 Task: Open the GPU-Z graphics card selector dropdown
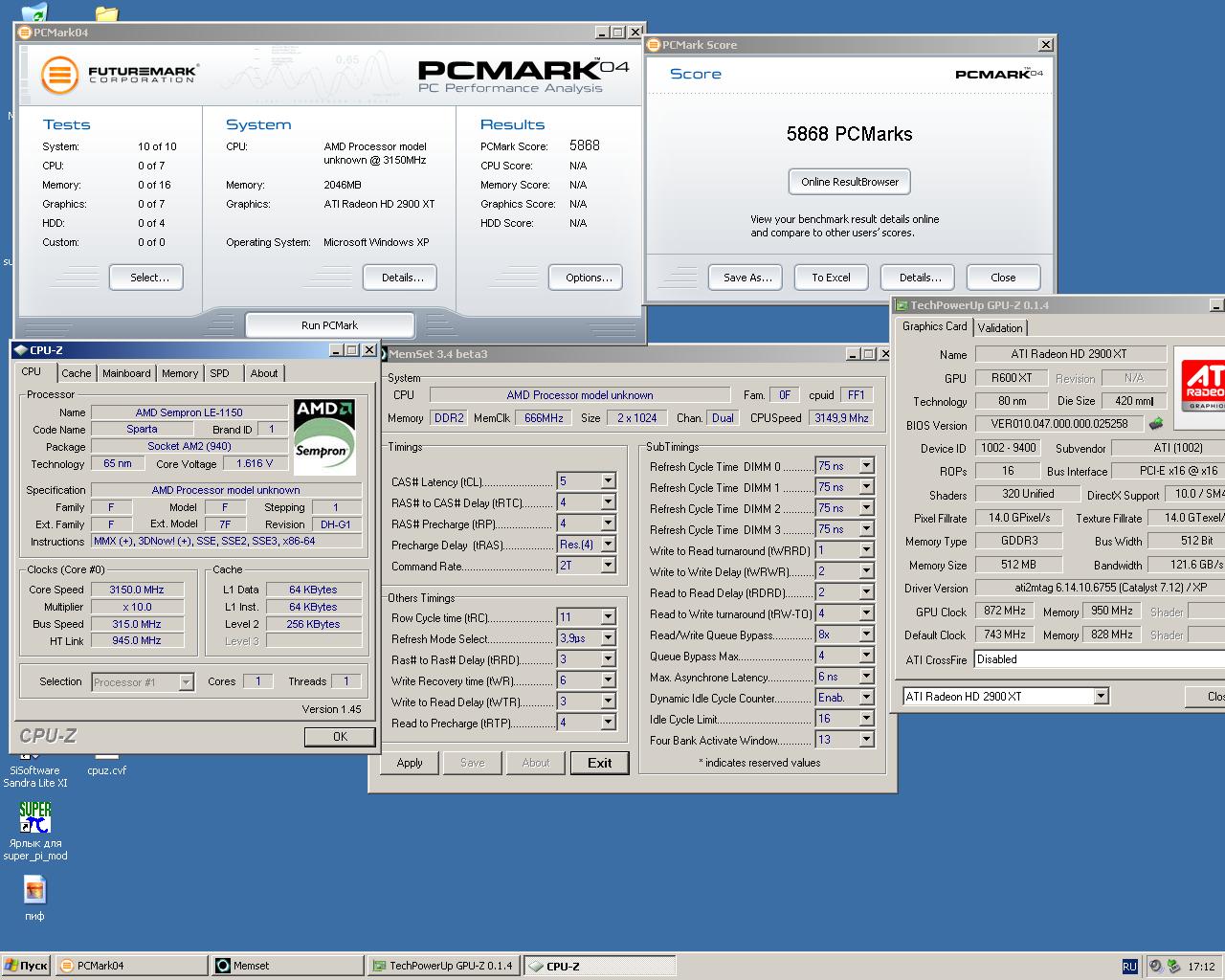(1101, 696)
